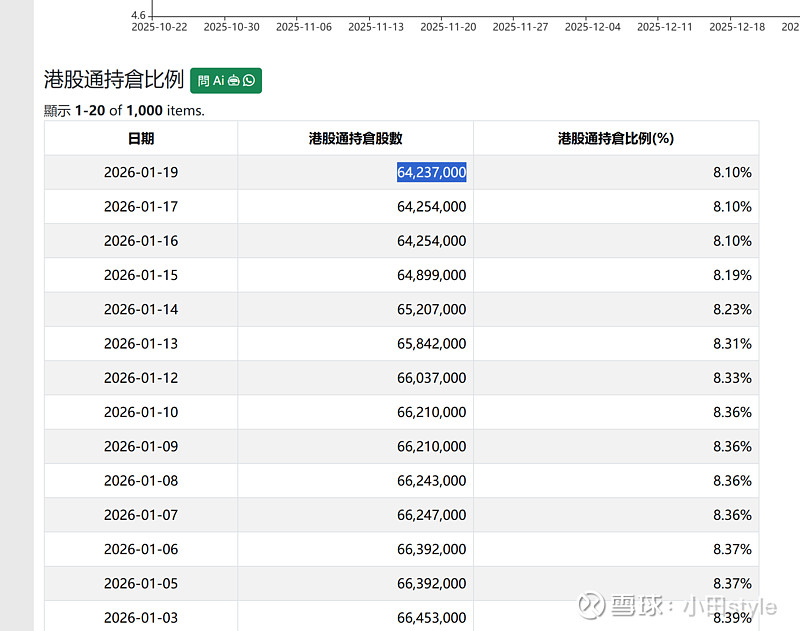Click the 2025-12-18 chart axis label
The width and height of the screenshot is (800, 631).
[737, 27]
